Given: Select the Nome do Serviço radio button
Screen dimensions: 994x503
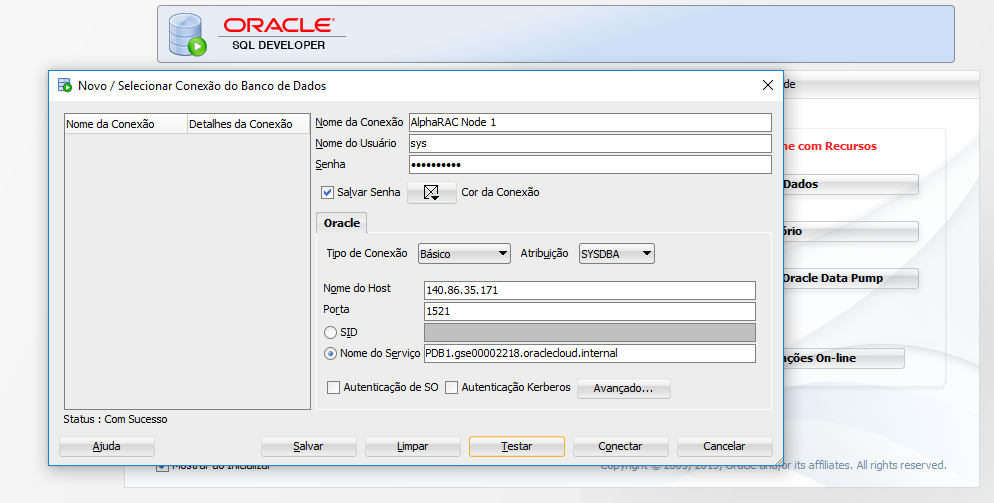Looking at the screenshot, I should tap(330, 353).
